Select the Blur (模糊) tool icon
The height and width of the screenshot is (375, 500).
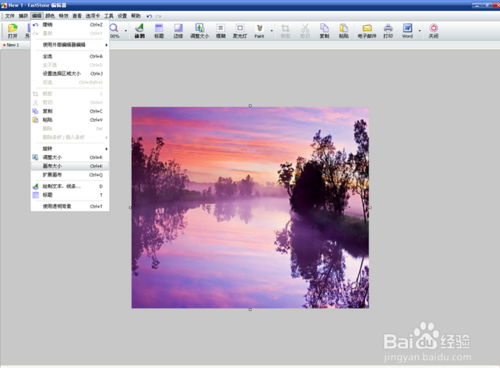pyautogui.click(x=220, y=31)
